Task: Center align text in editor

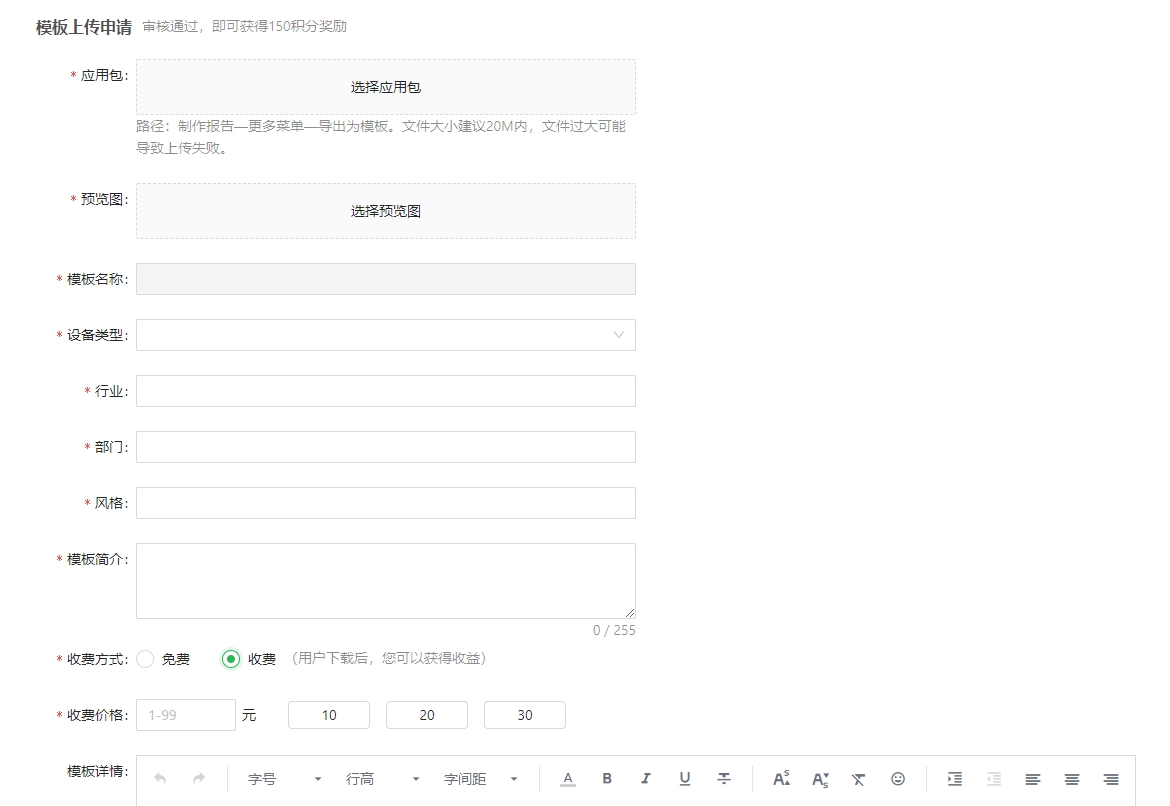Action: tap(1072, 779)
